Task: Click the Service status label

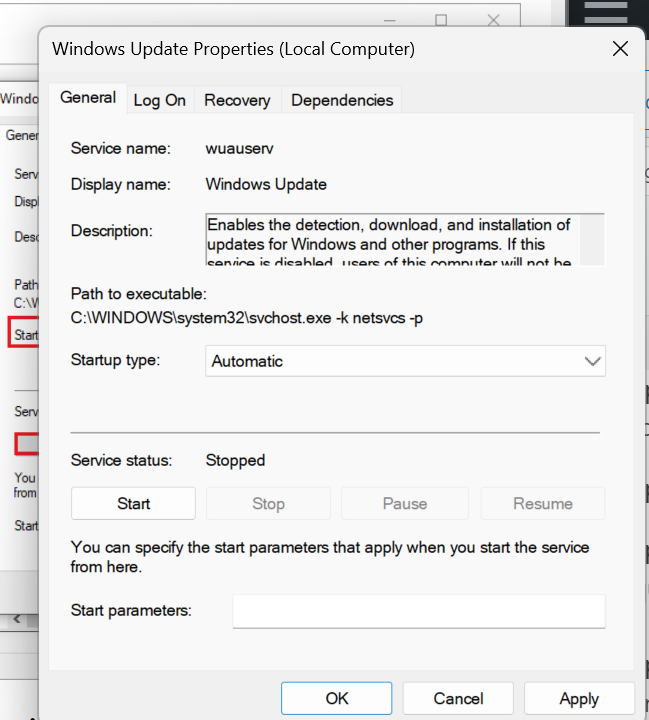Action: (x=121, y=460)
